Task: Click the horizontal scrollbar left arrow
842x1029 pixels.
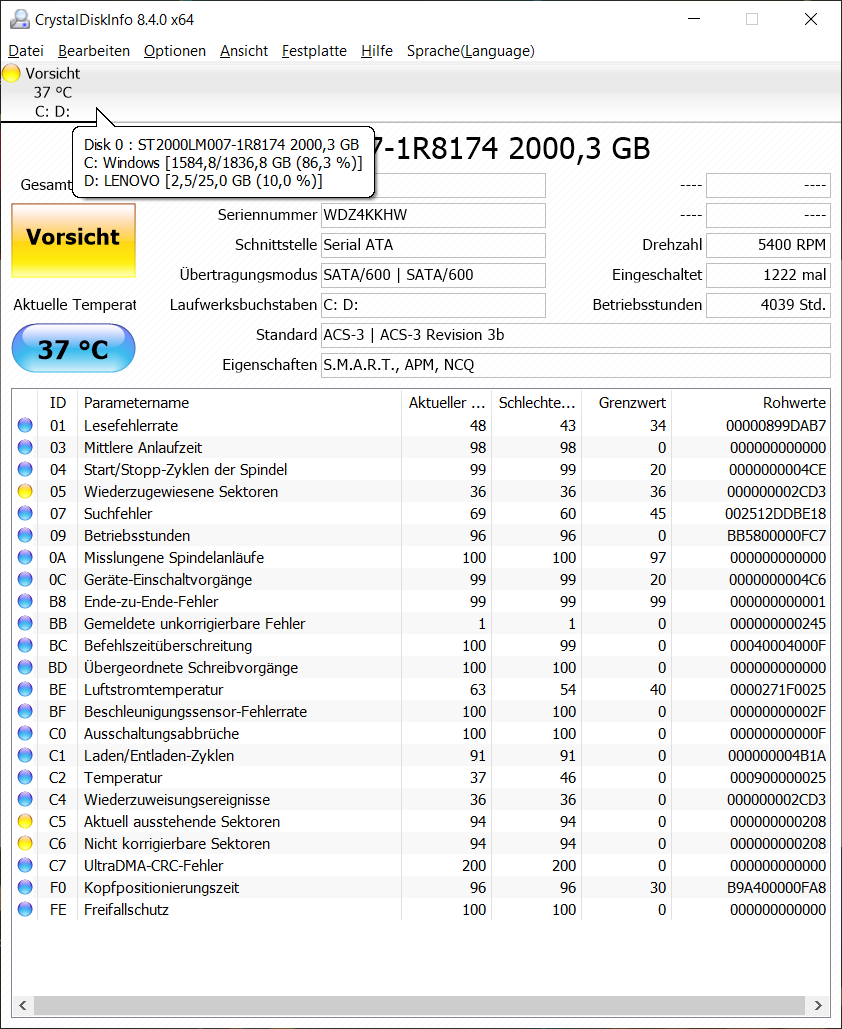Action: 22,1005
